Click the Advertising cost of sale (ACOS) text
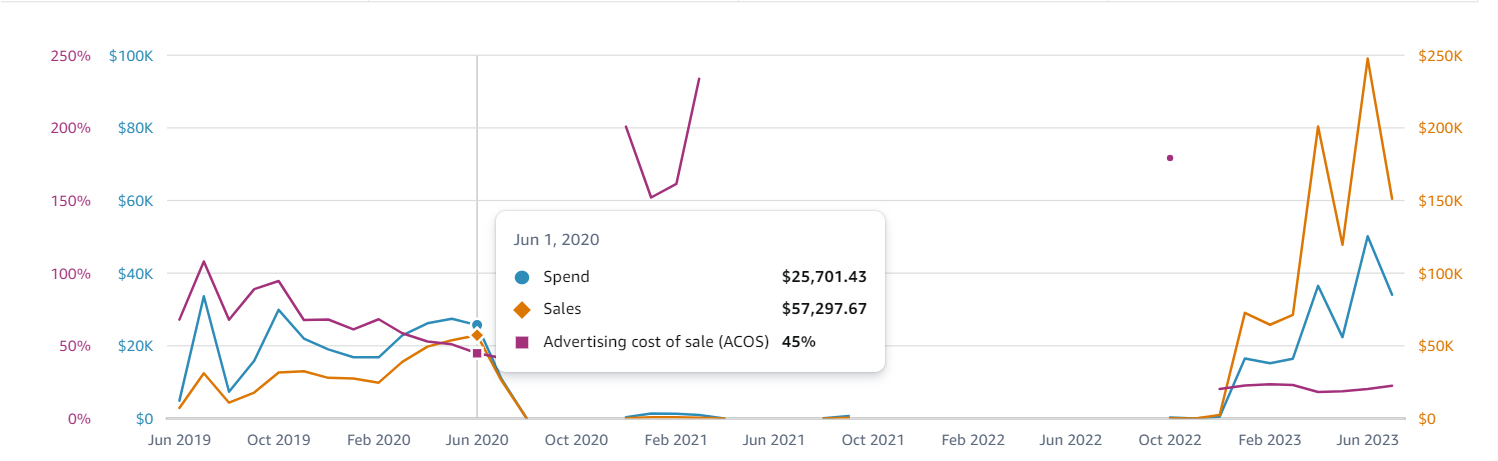The height and width of the screenshot is (461, 1498). 656,342
